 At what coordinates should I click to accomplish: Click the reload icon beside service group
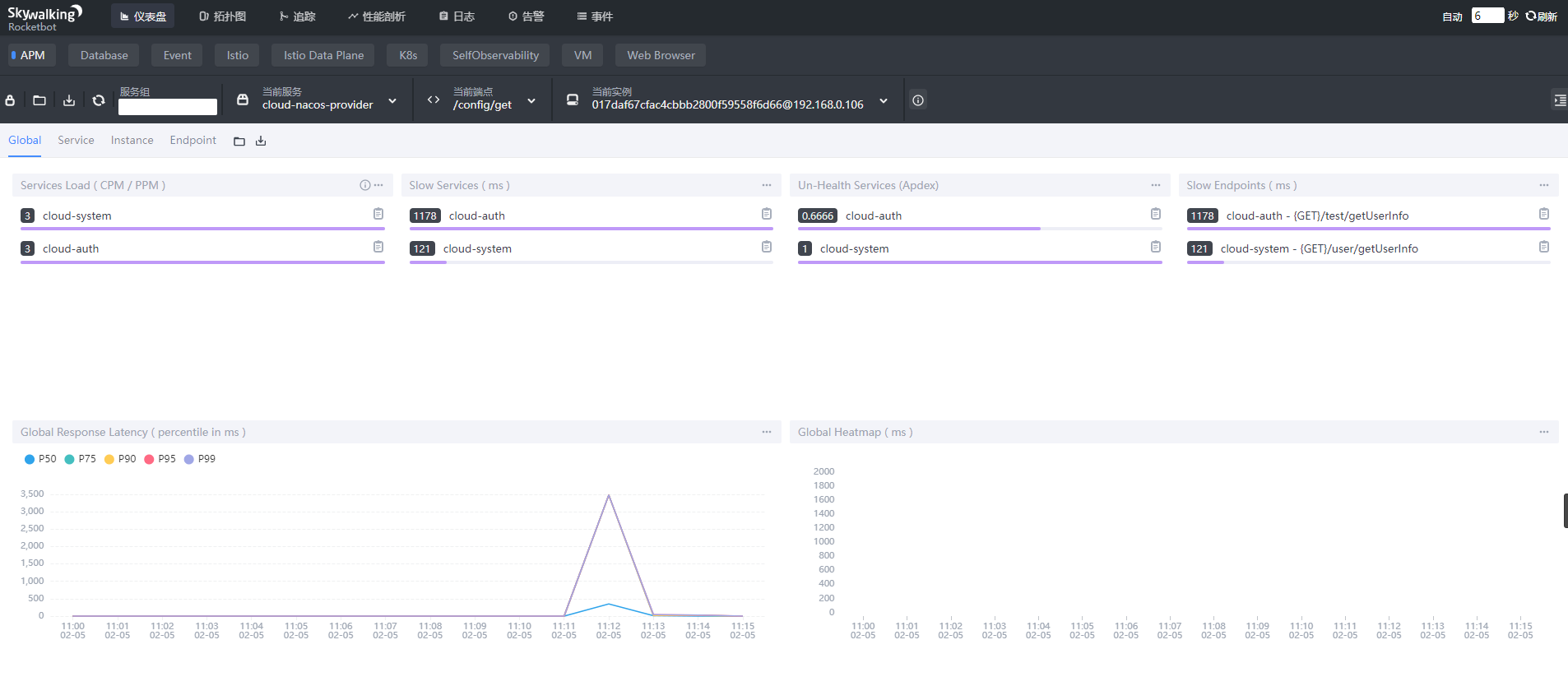coord(99,100)
